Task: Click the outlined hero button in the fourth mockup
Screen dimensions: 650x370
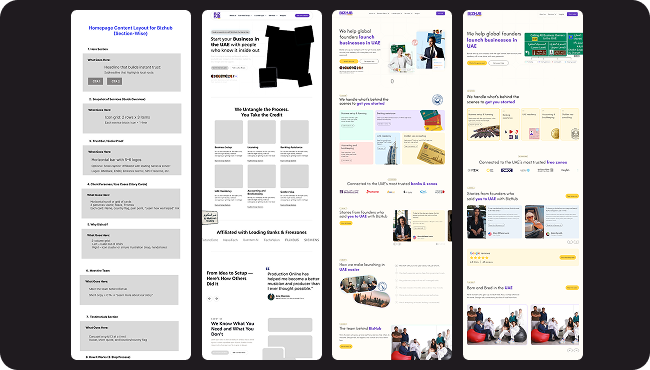Action: [499, 63]
